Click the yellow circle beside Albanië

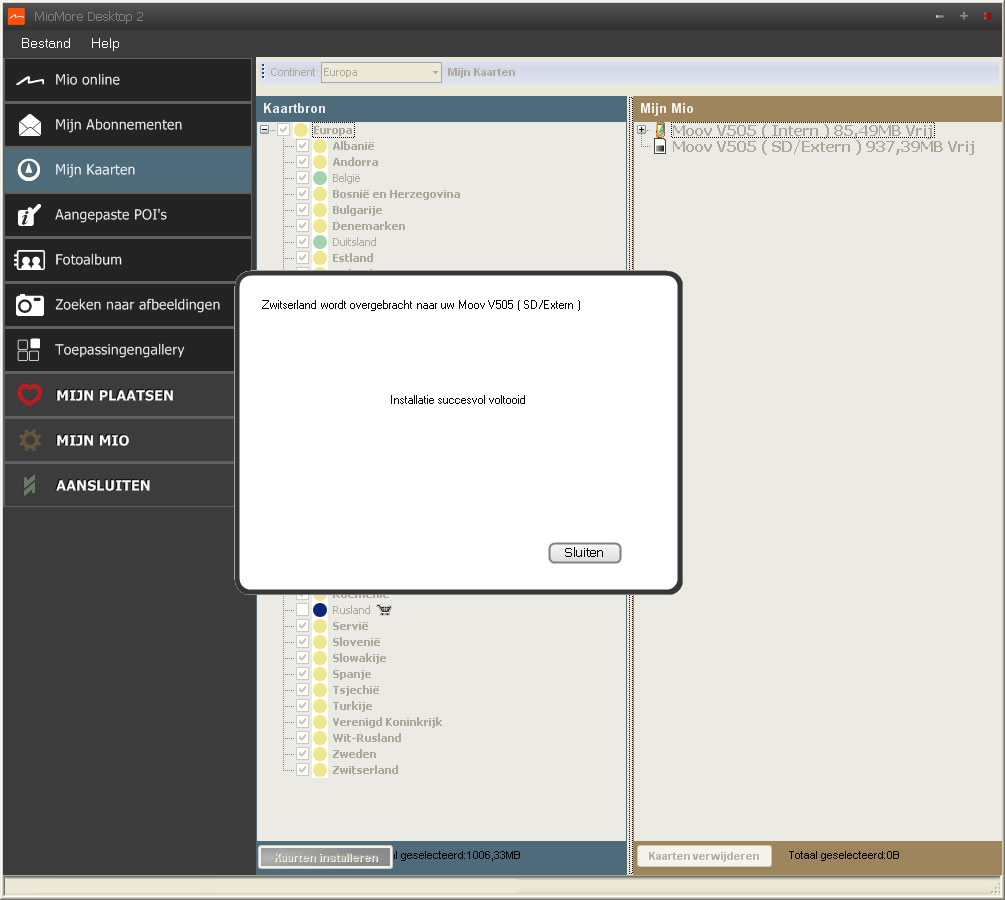point(320,146)
